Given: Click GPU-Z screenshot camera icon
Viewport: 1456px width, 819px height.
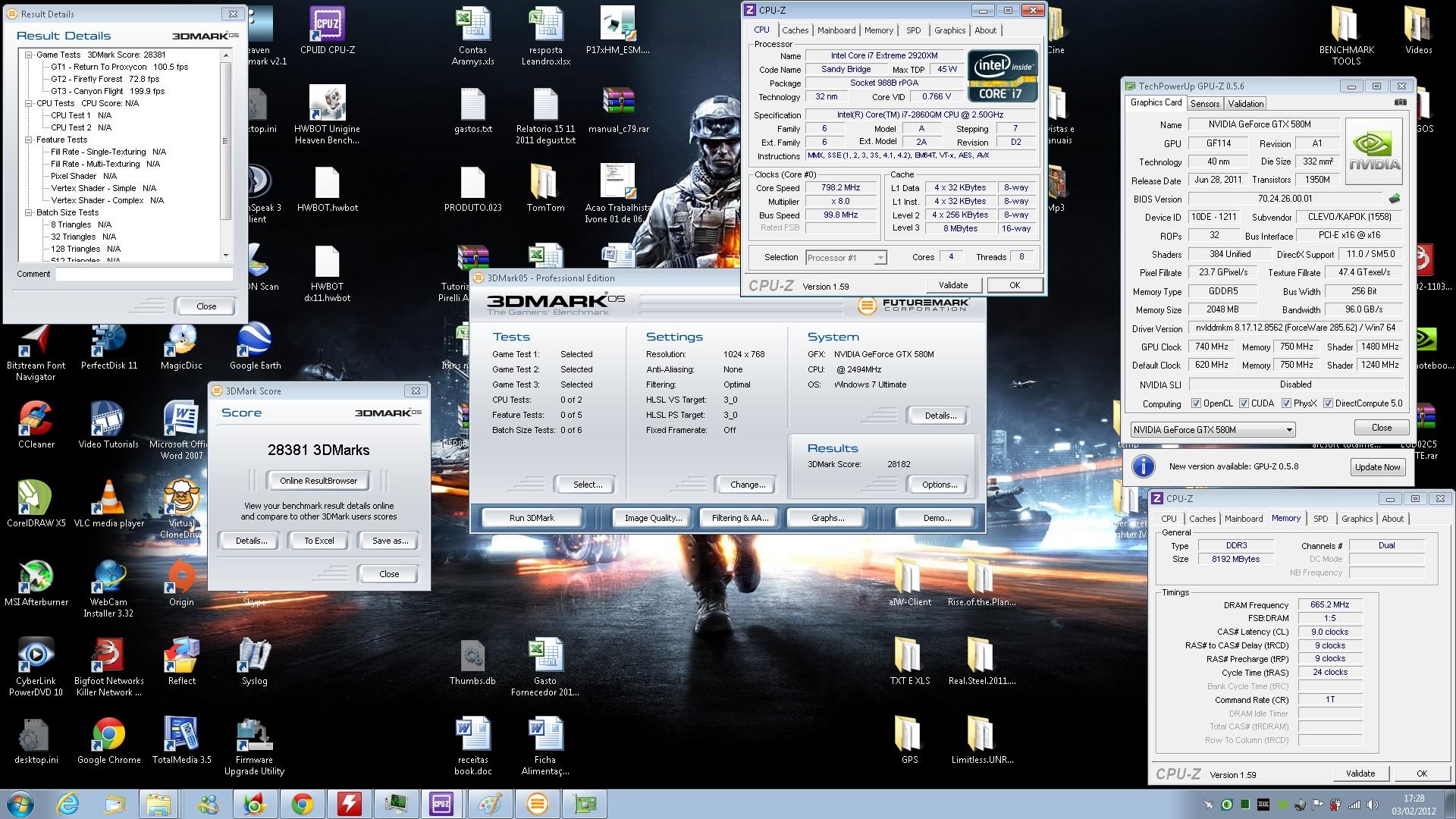Looking at the screenshot, I should click(x=1400, y=102).
